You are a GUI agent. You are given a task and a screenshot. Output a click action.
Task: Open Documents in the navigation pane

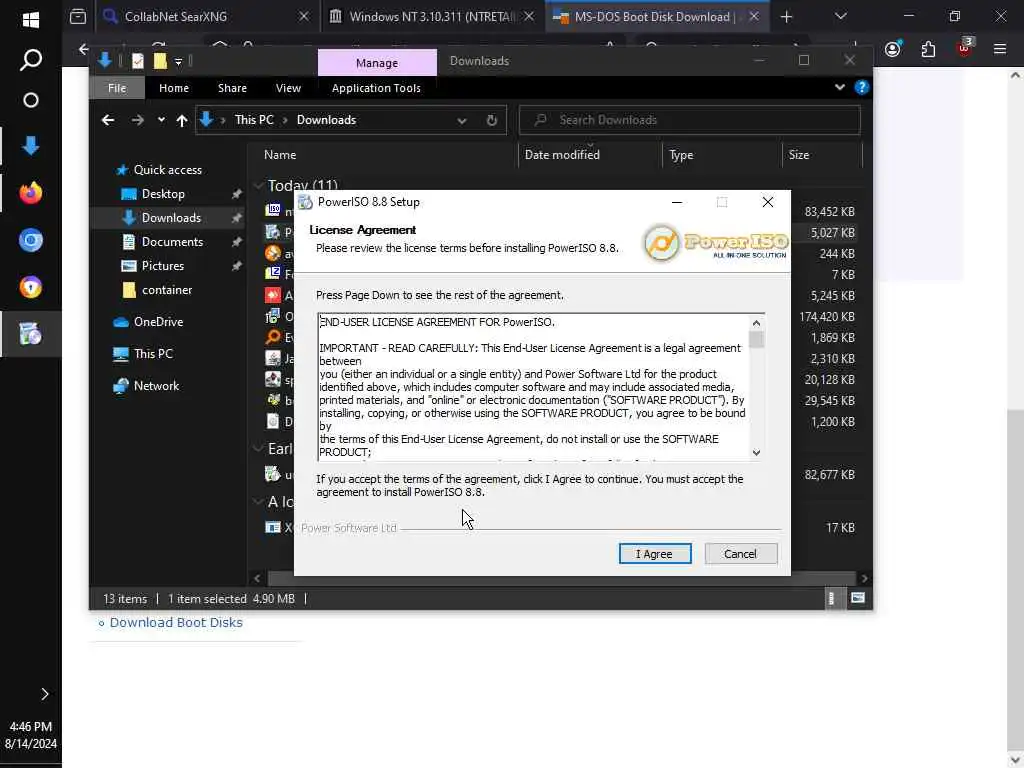[172, 242]
